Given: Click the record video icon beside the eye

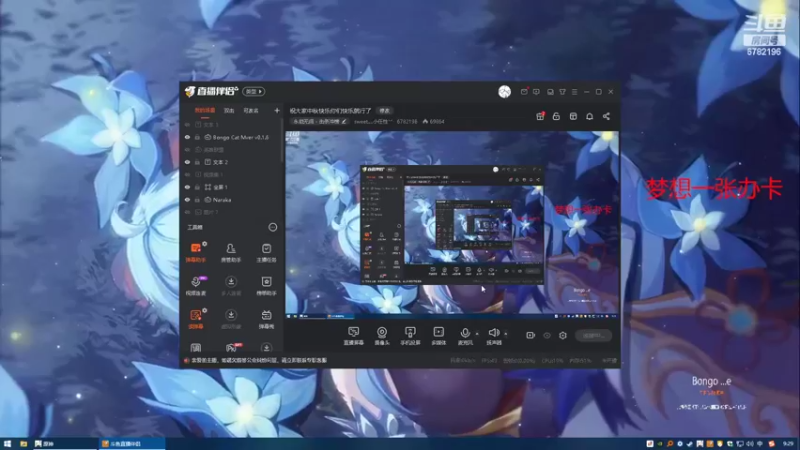Looking at the screenshot, I should [x=531, y=335].
